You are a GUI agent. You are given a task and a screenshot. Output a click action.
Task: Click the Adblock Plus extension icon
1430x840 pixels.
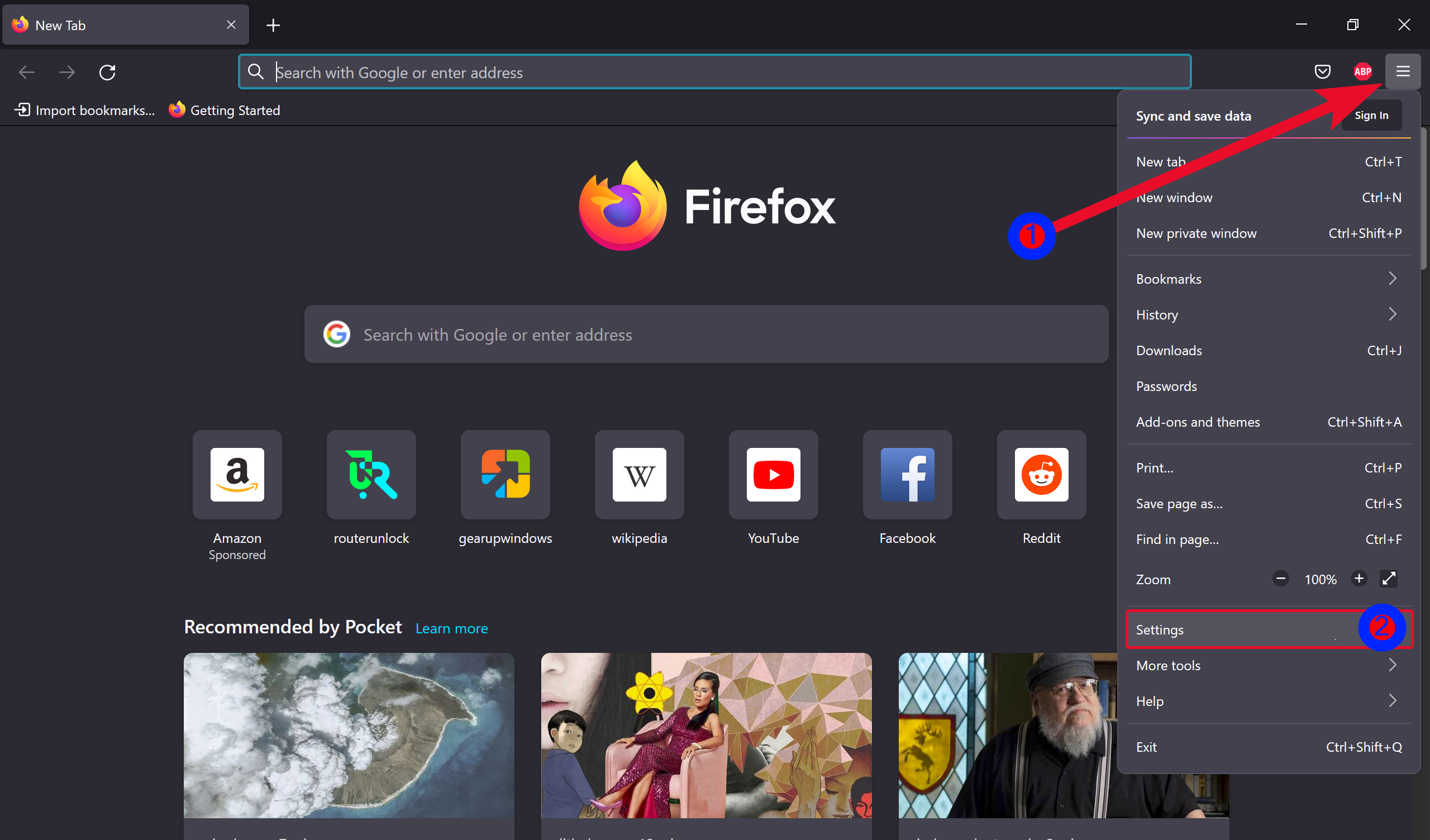(1362, 71)
